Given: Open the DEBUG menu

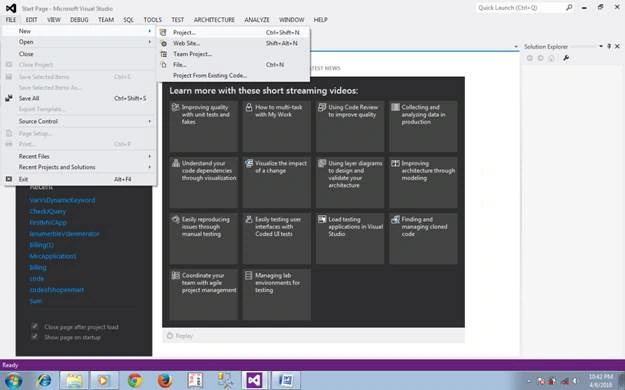Looking at the screenshot, I should pyautogui.click(x=79, y=20).
